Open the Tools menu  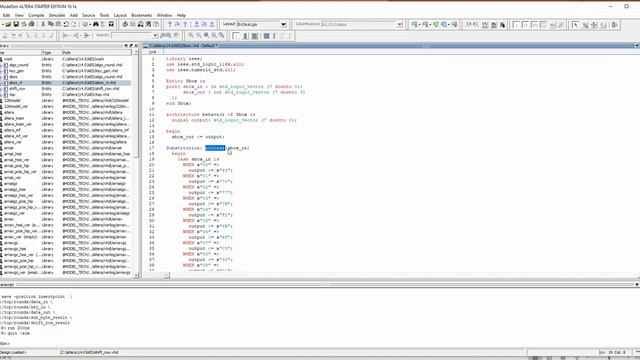[x=104, y=15]
